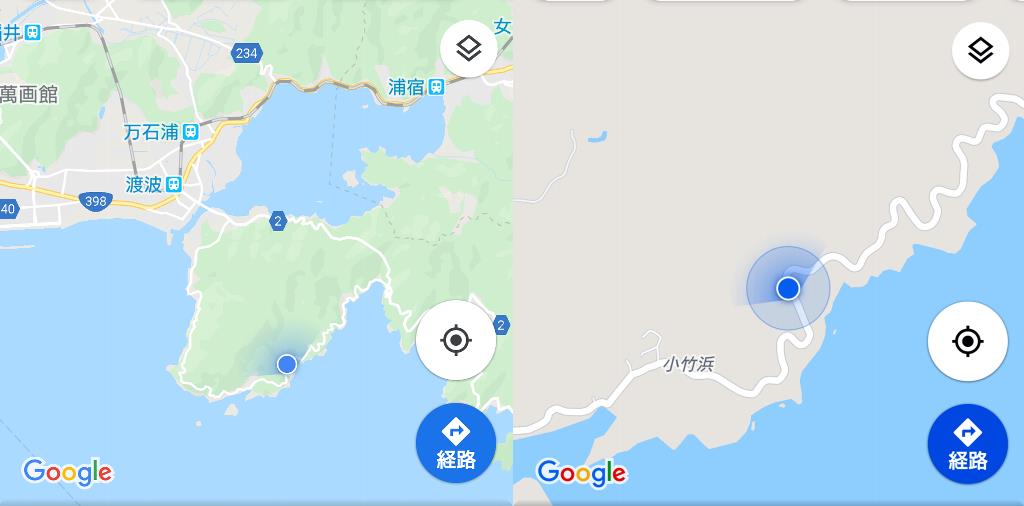The image size is (1024, 506).
Task: Select the 萬画館 place label
Action: point(29,94)
